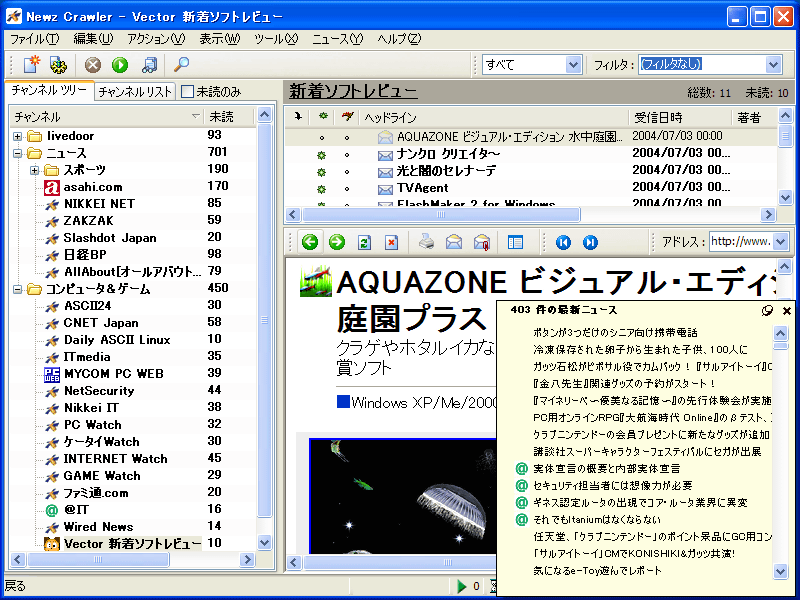Screen dimensions: 800x600
Task: Click the open envelope mail icon
Action: [454, 242]
